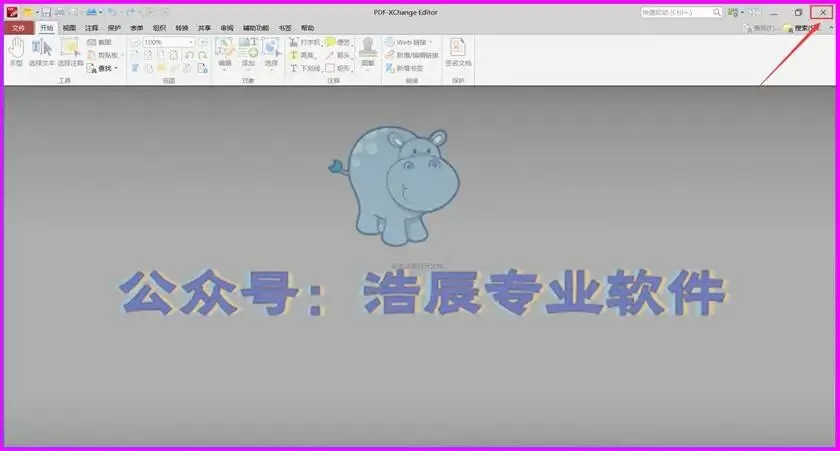The height and width of the screenshot is (451, 840).
Task: Click the Save icon in the quick access bar
Action: click(x=47, y=12)
